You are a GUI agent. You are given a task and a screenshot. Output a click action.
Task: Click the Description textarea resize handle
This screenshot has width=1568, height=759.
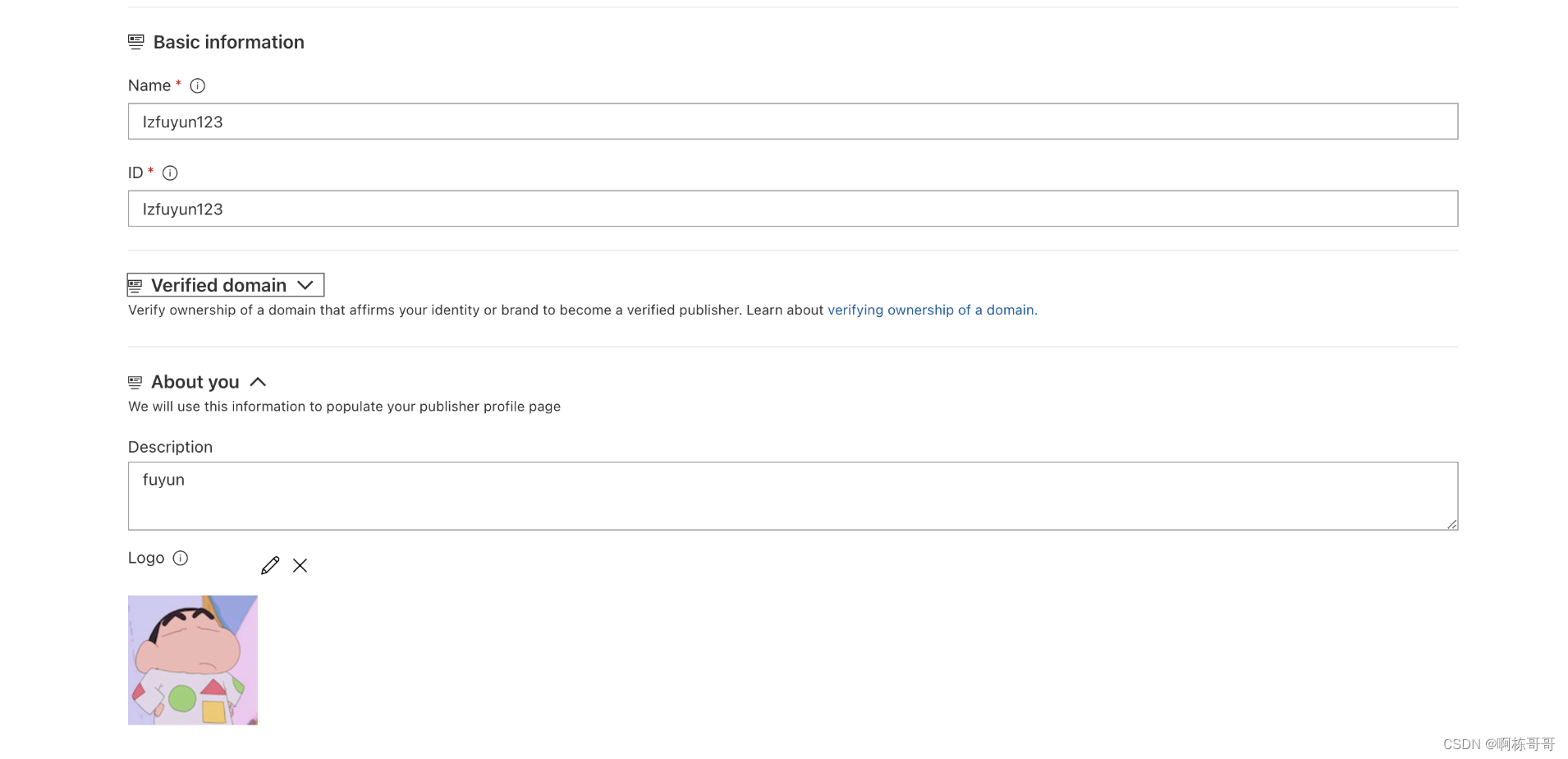(1451, 524)
